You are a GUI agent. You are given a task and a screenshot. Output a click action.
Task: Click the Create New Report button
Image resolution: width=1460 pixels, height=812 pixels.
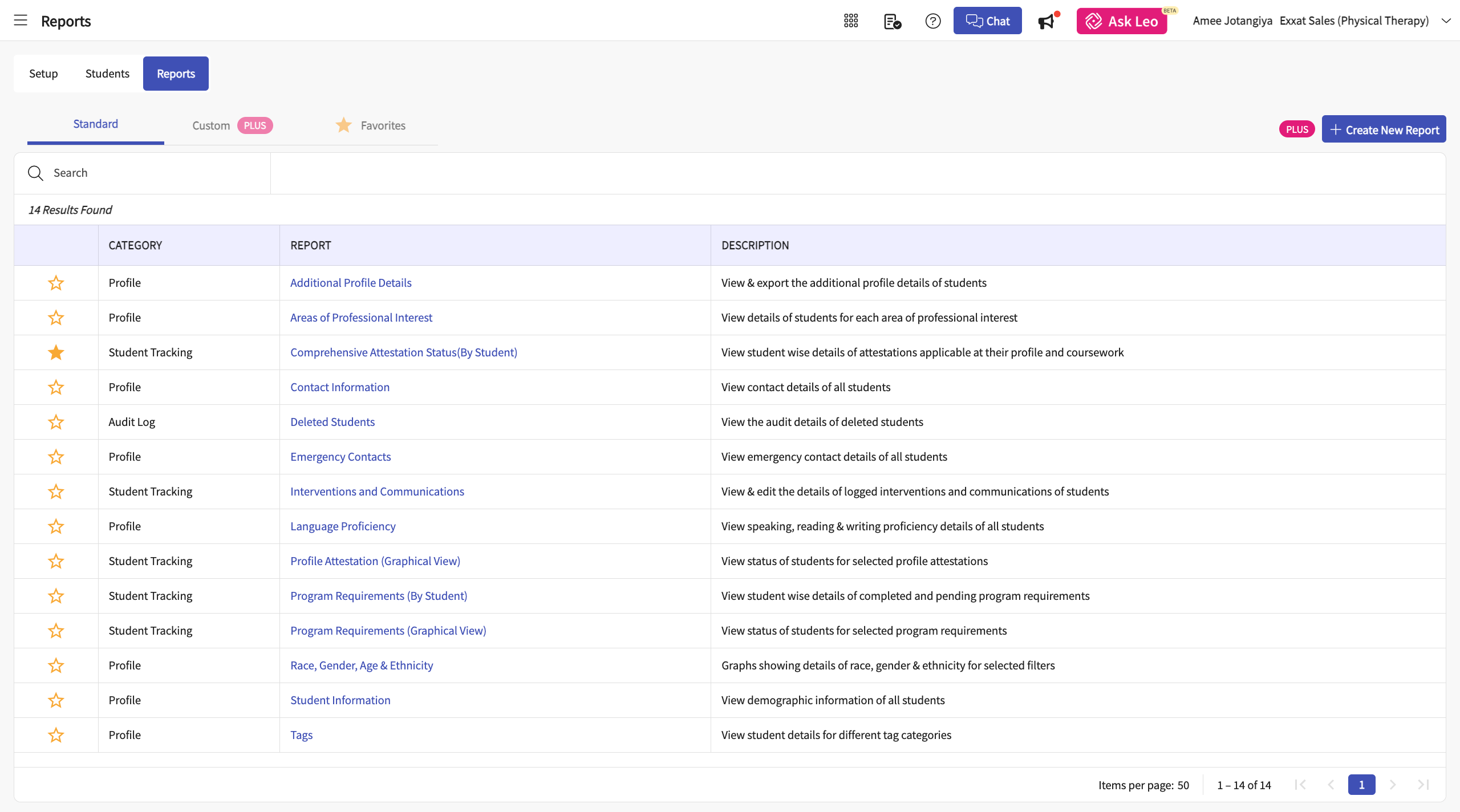pos(1384,129)
